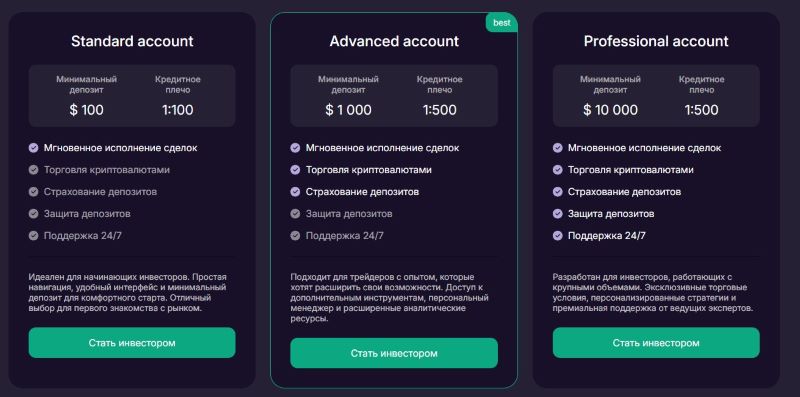Click Professional account's Стать инвестором button
Screen dimensions: 800x397
coord(656,342)
